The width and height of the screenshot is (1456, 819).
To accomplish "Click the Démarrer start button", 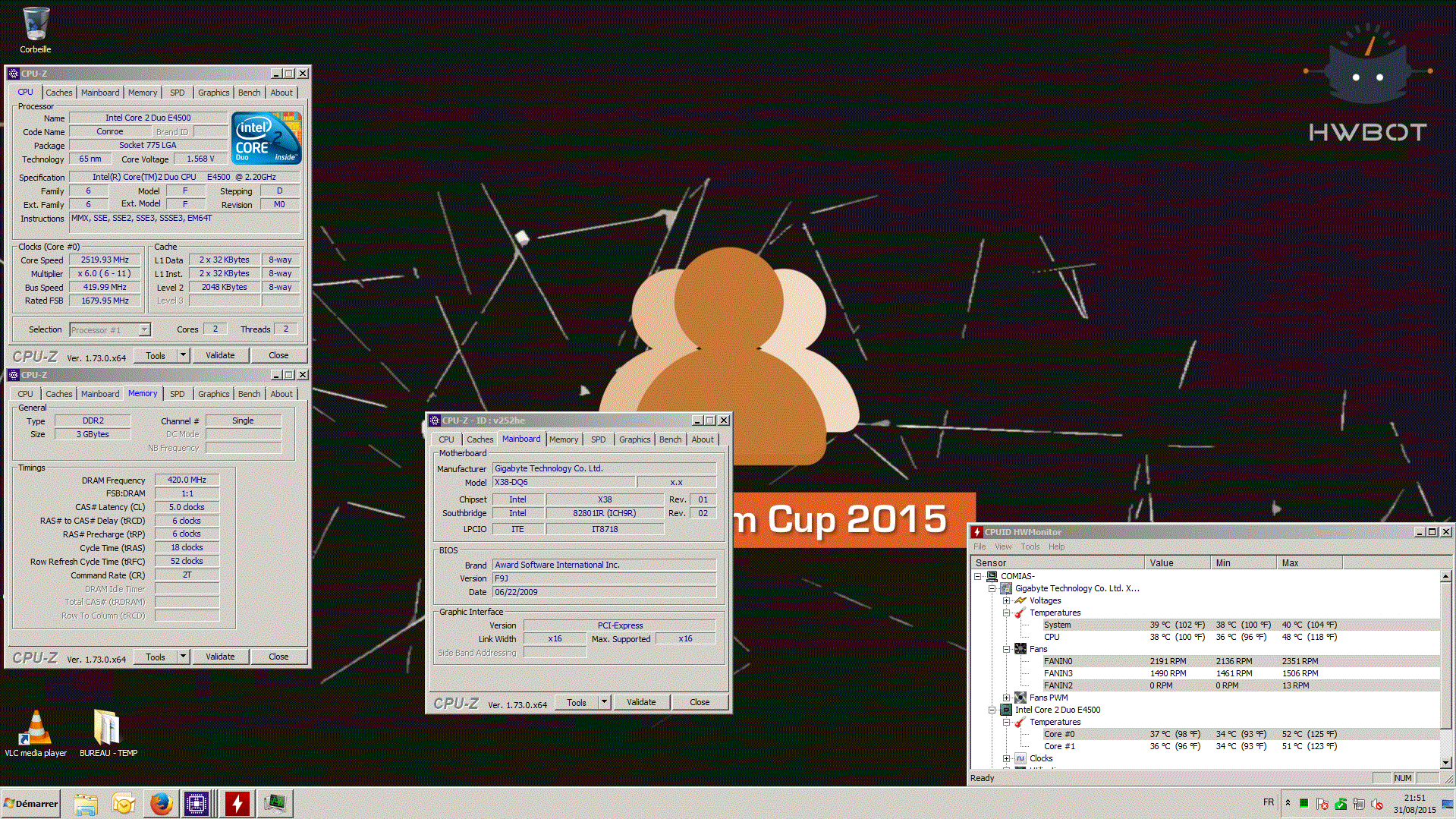I will click(31, 803).
